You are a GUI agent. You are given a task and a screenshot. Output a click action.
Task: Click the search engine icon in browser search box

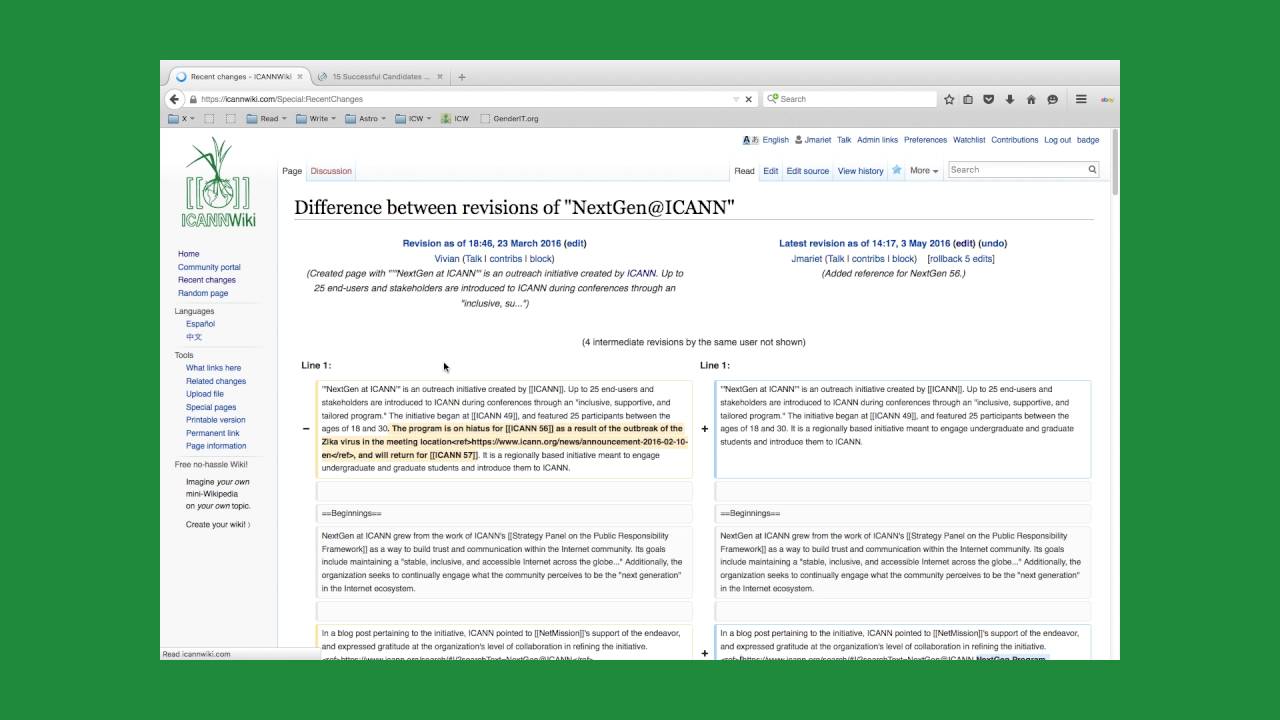click(x=773, y=99)
